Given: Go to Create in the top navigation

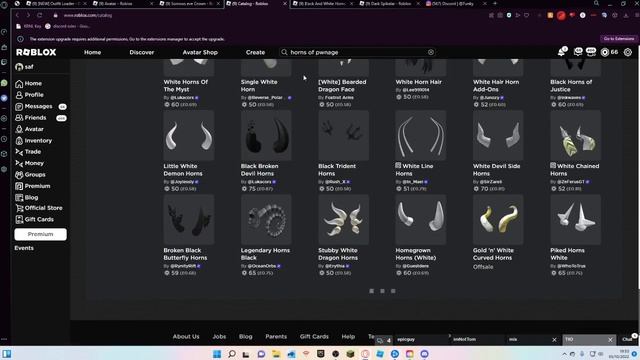Looking at the screenshot, I should [256, 52].
